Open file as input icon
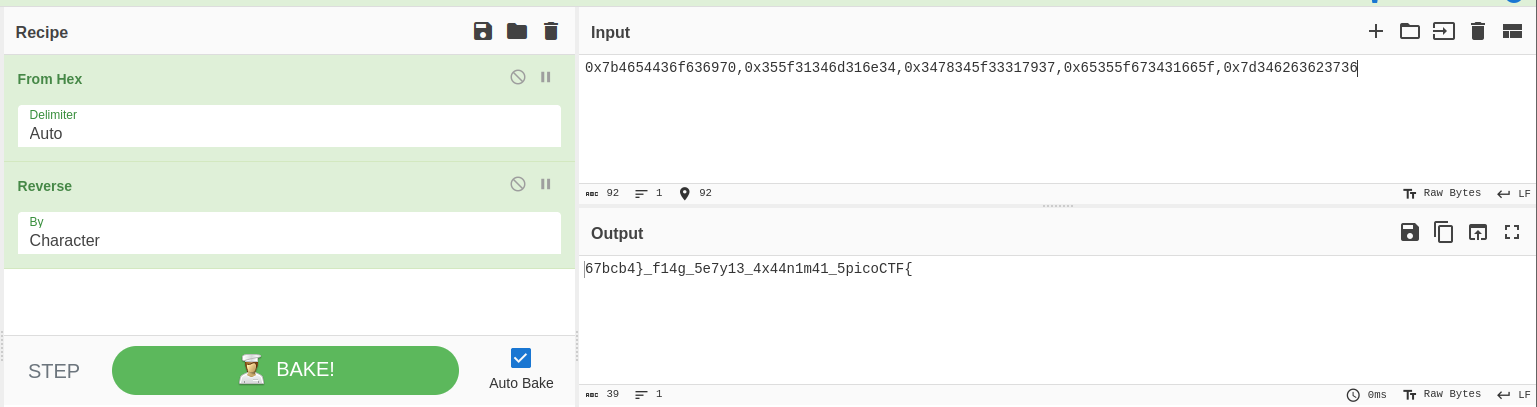This screenshot has width=1537, height=407. point(1444,31)
